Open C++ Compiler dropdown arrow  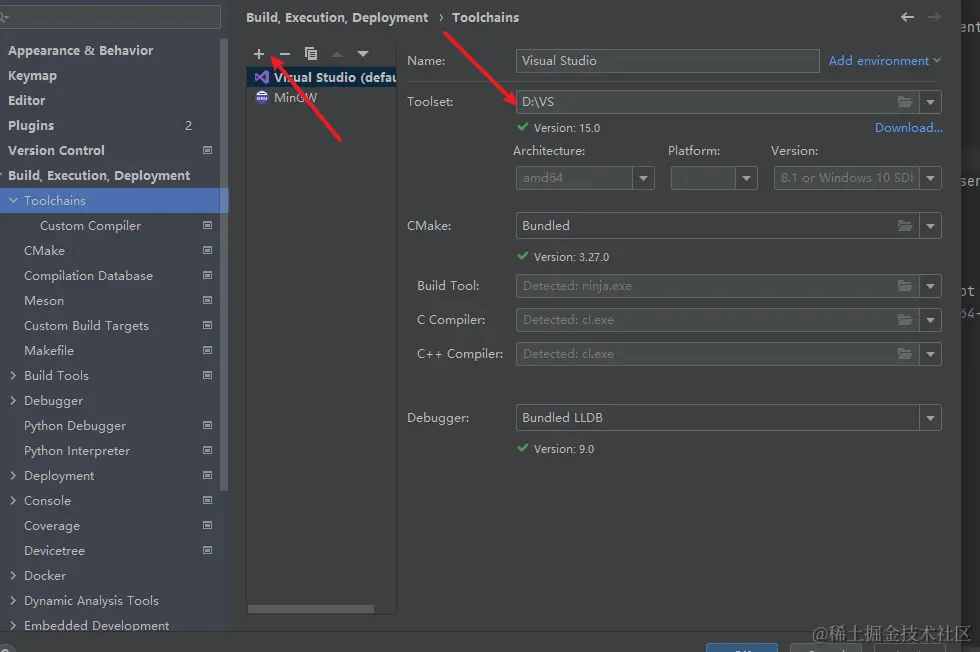[930, 354]
